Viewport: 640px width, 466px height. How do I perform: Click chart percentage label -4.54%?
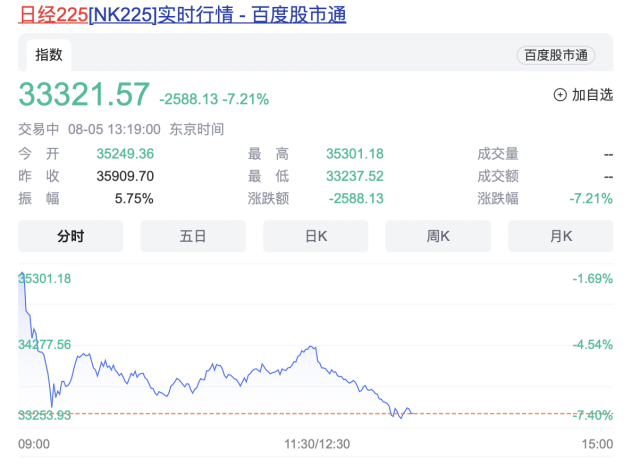click(593, 345)
